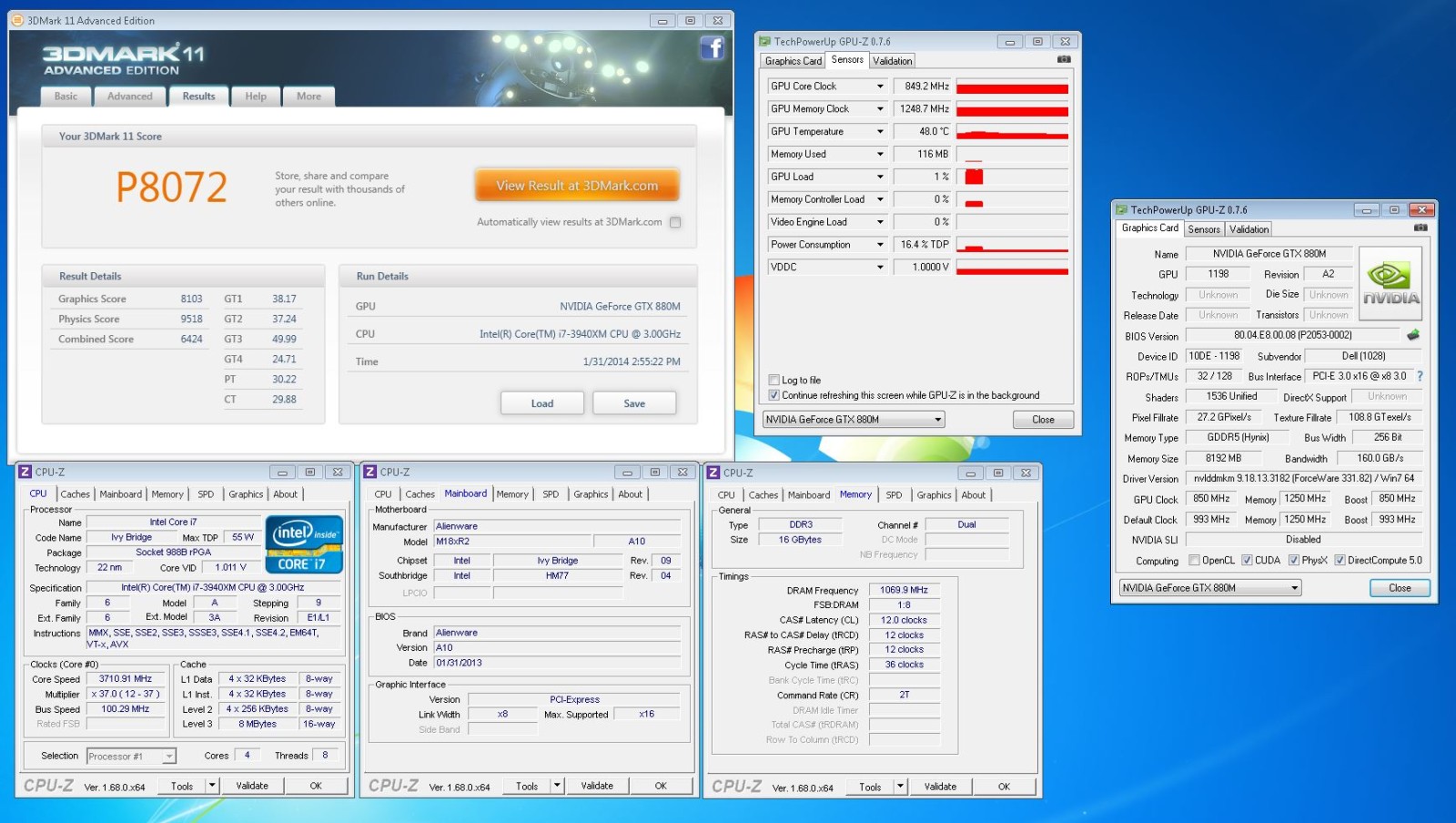Click View Result at 3DMark.com button

577,186
